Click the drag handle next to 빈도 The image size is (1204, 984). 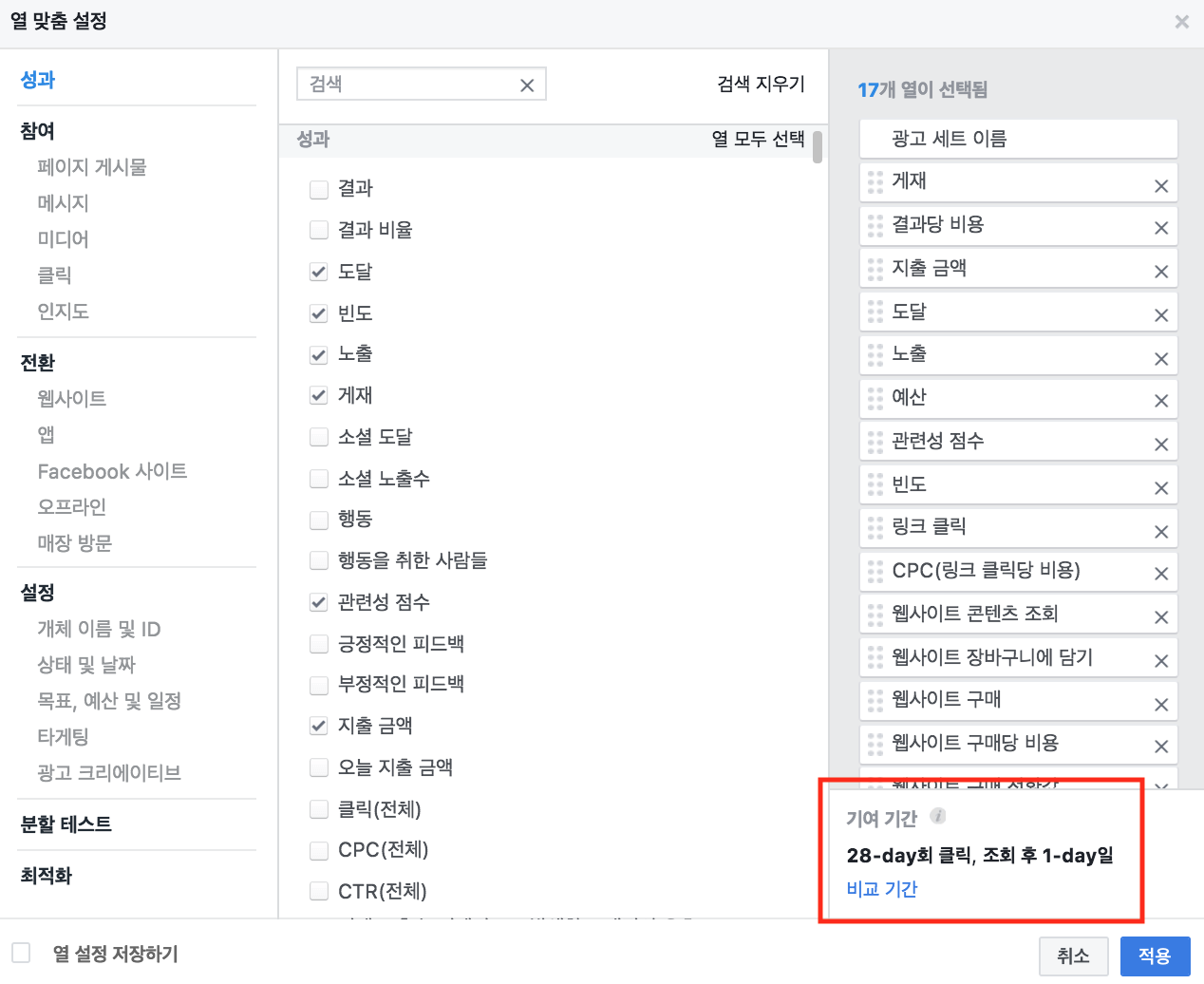[x=875, y=484]
